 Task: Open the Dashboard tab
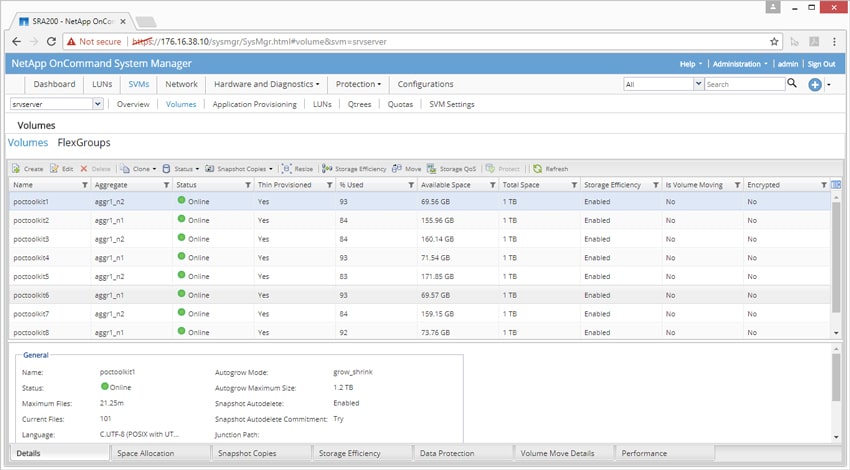[54, 84]
